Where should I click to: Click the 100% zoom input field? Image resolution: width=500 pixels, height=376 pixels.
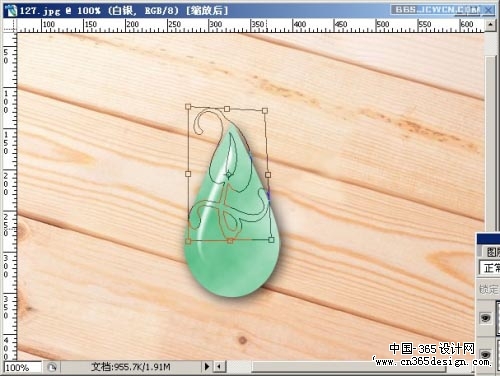[x=22, y=367]
